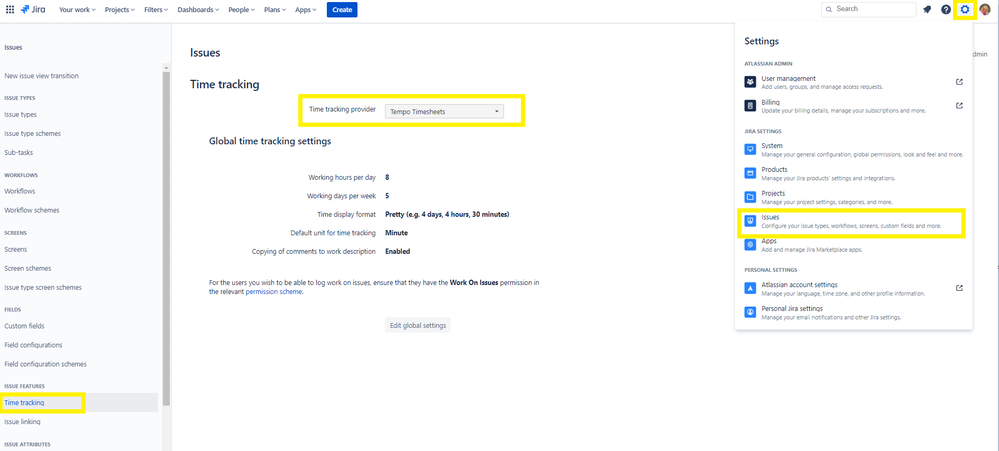Screen dimensions: 999x451
Task: Select Personal Jira settings in menu
Action: pyautogui.click(x=854, y=312)
